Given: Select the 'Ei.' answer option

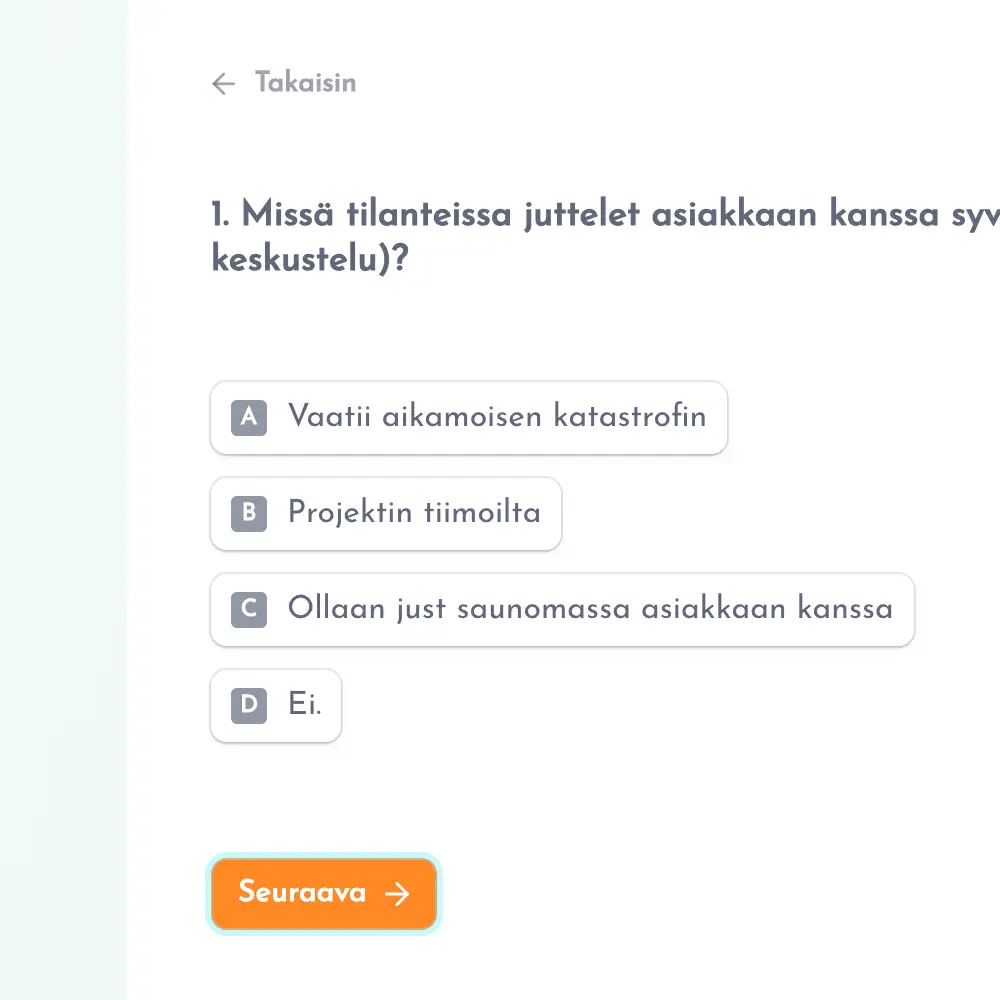Looking at the screenshot, I should point(275,705).
